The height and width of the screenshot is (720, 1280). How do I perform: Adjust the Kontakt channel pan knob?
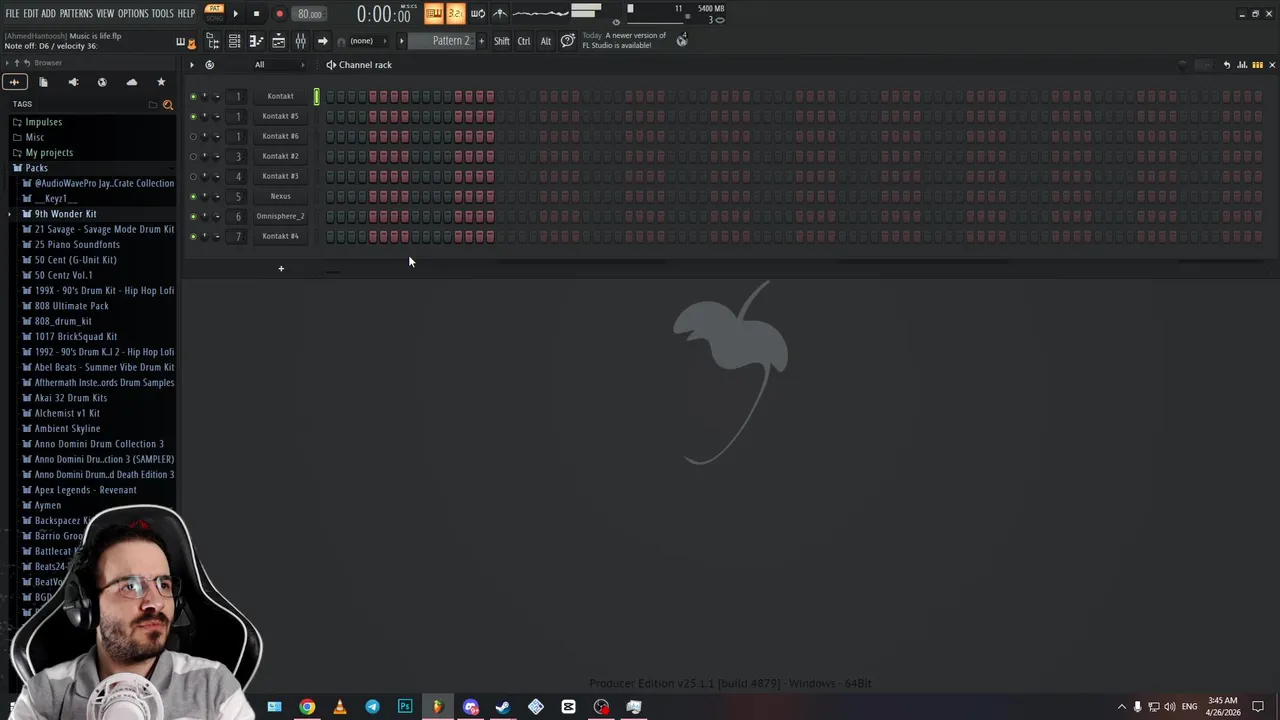205,97
